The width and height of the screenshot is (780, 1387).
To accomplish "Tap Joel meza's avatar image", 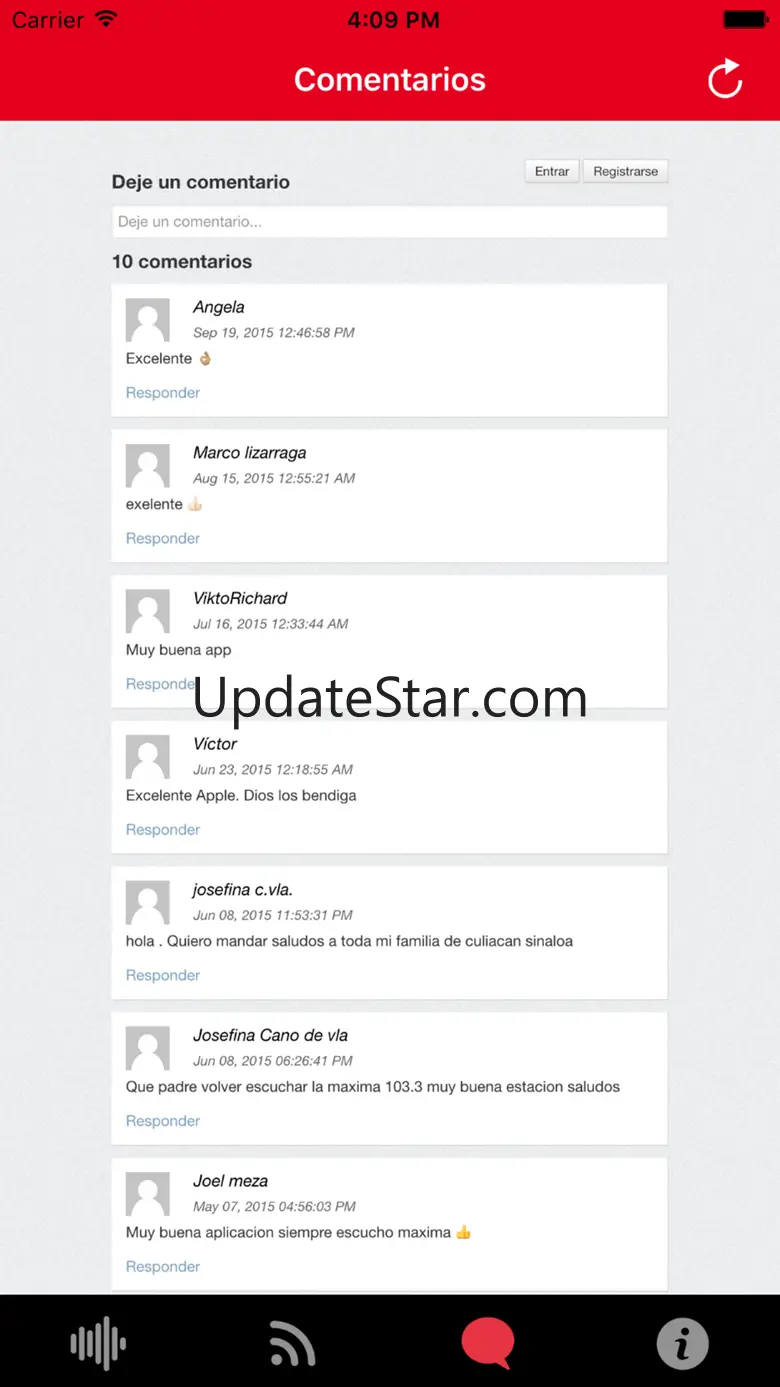I will [x=147, y=1194].
